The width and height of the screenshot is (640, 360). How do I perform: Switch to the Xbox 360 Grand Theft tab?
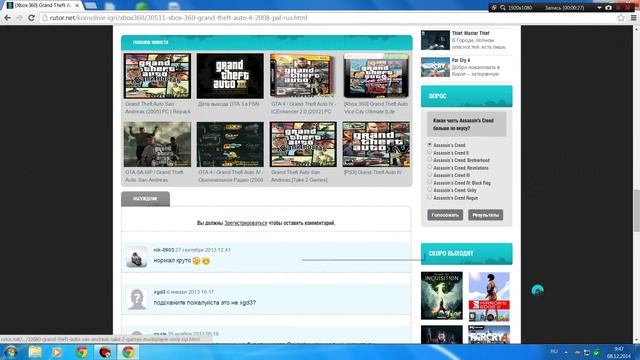(43, 5)
